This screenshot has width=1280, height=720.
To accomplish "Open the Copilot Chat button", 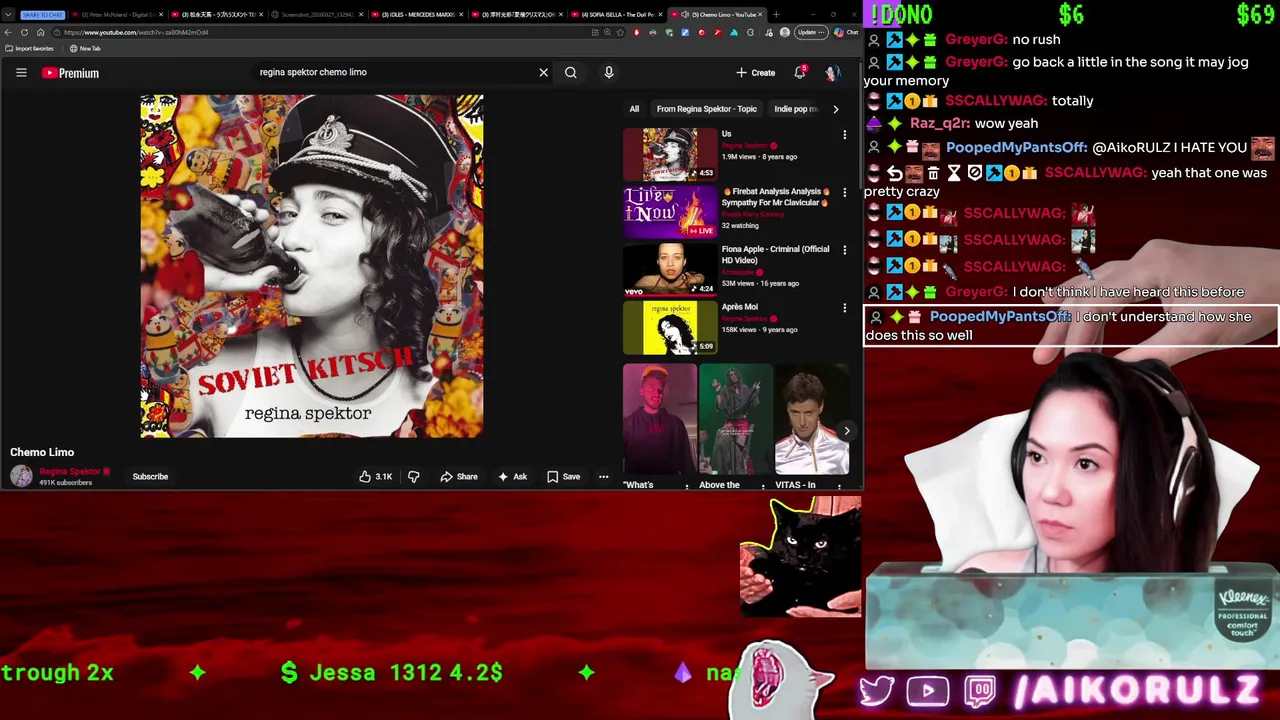I will 848,32.
